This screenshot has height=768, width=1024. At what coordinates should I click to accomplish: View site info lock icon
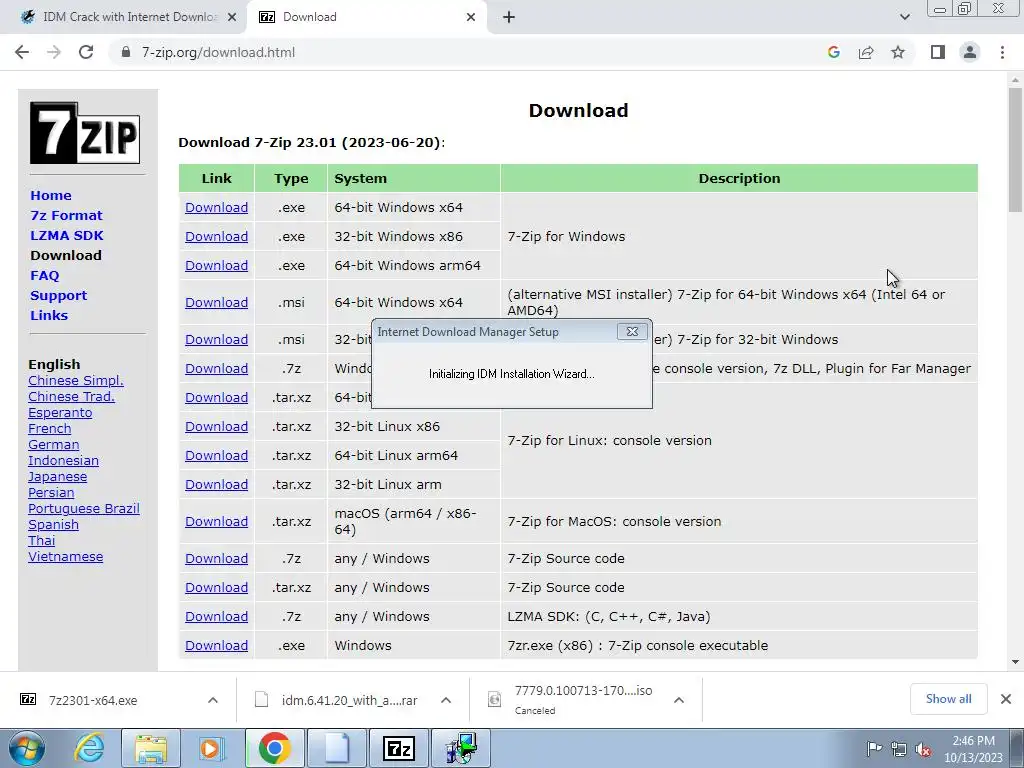[126, 52]
